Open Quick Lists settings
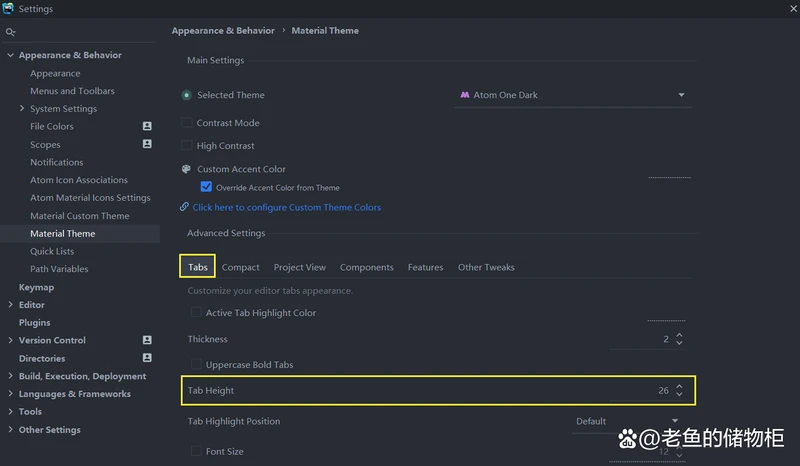Viewport: 800px width, 466px height. tap(52, 251)
